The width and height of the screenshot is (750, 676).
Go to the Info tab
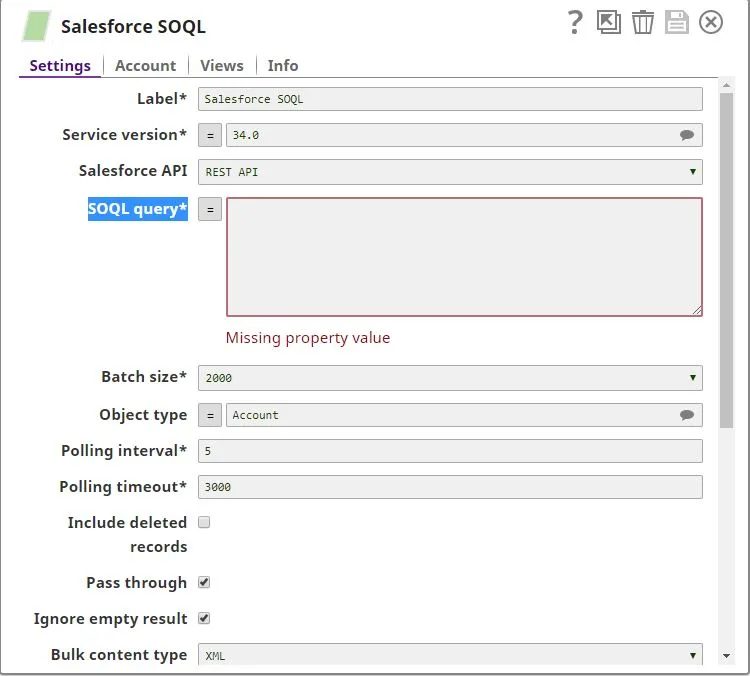click(x=283, y=66)
